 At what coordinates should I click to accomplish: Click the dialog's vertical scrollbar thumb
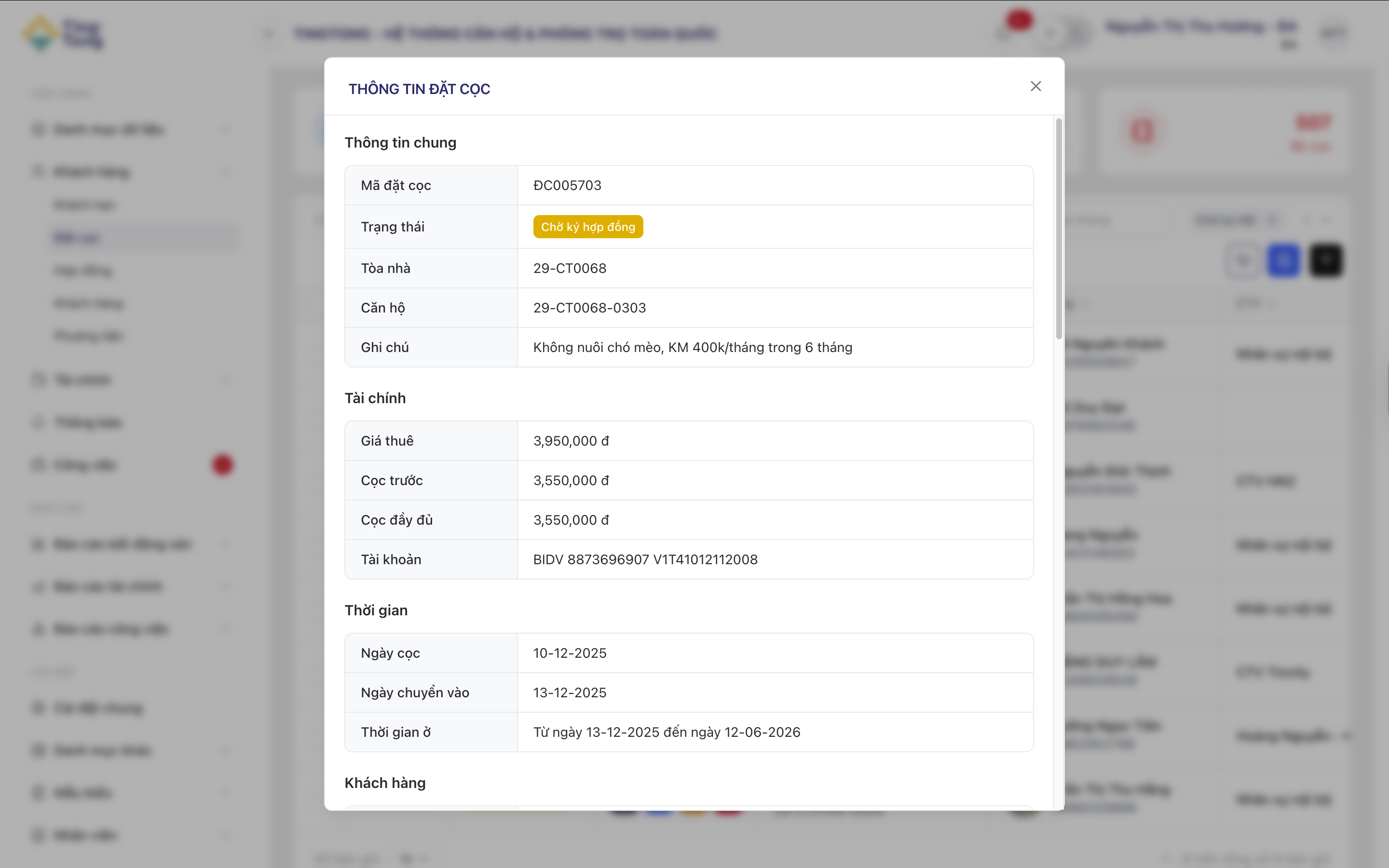click(1059, 229)
